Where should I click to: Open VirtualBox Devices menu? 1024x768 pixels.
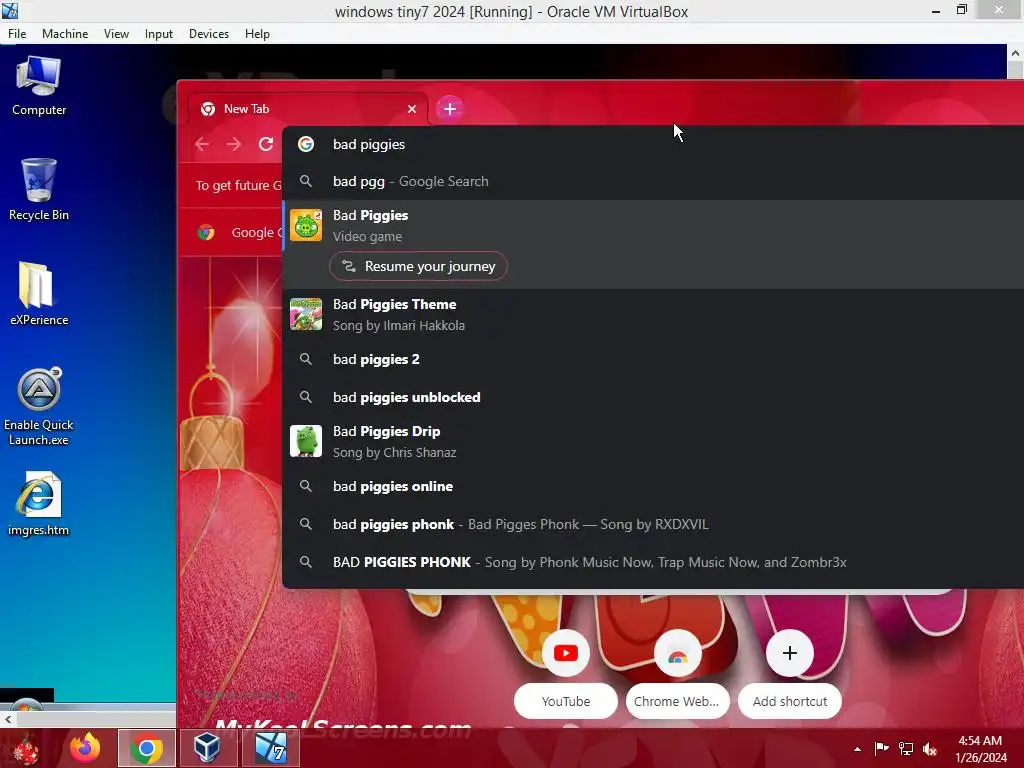208,34
